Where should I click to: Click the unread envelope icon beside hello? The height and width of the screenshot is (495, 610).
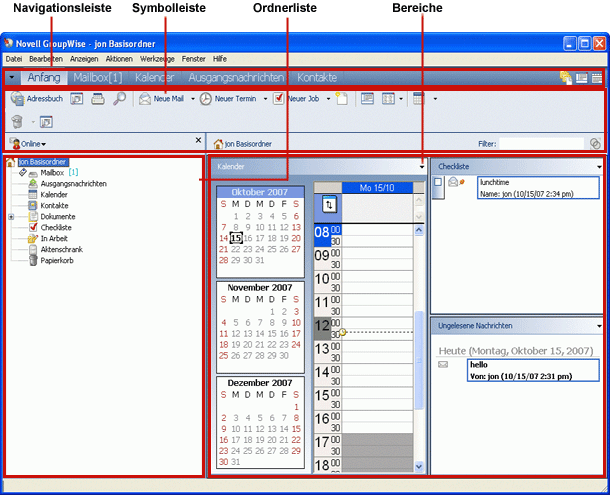443,365
